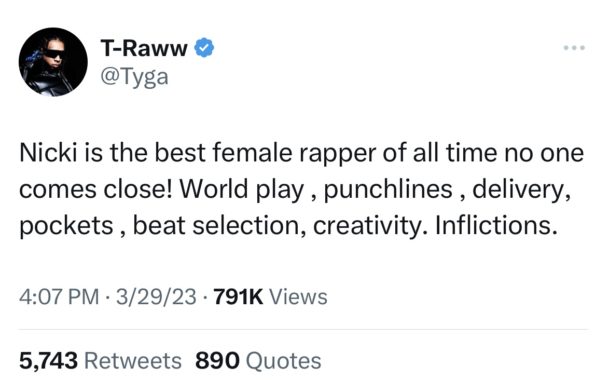The width and height of the screenshot is (595, 380).
Task: View the 791K view count
Action: (238, 296)
